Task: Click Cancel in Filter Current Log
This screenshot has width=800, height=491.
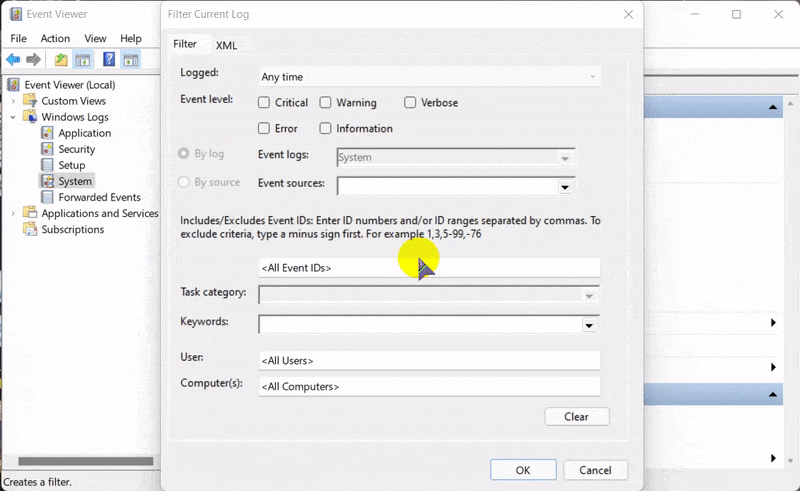Action: click(x=595, y=470)
